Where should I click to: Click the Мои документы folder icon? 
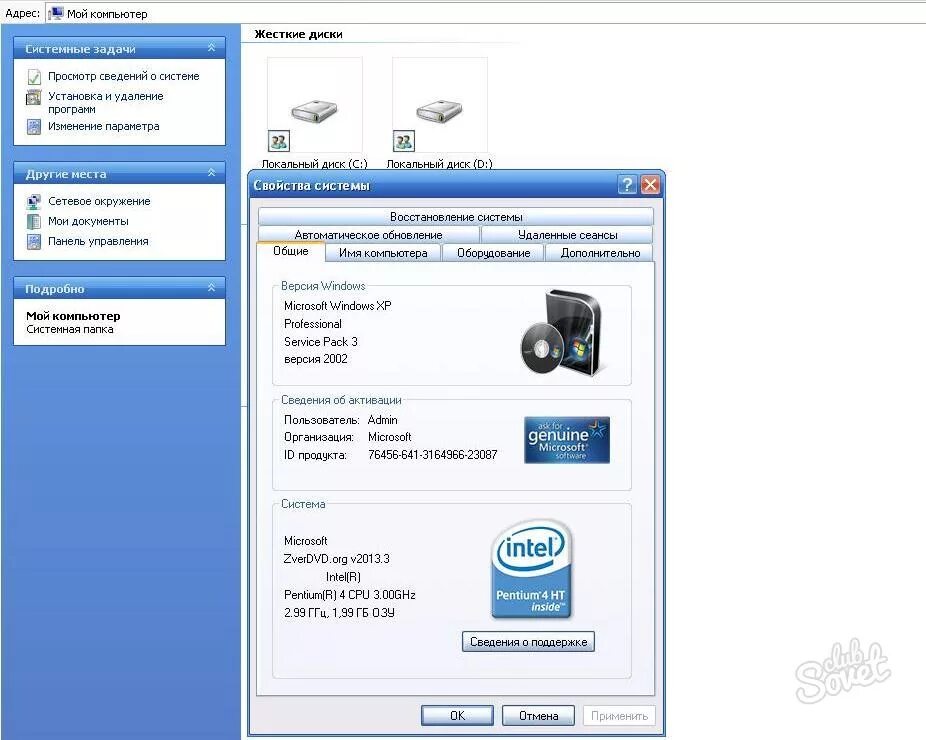click(34, 221)
